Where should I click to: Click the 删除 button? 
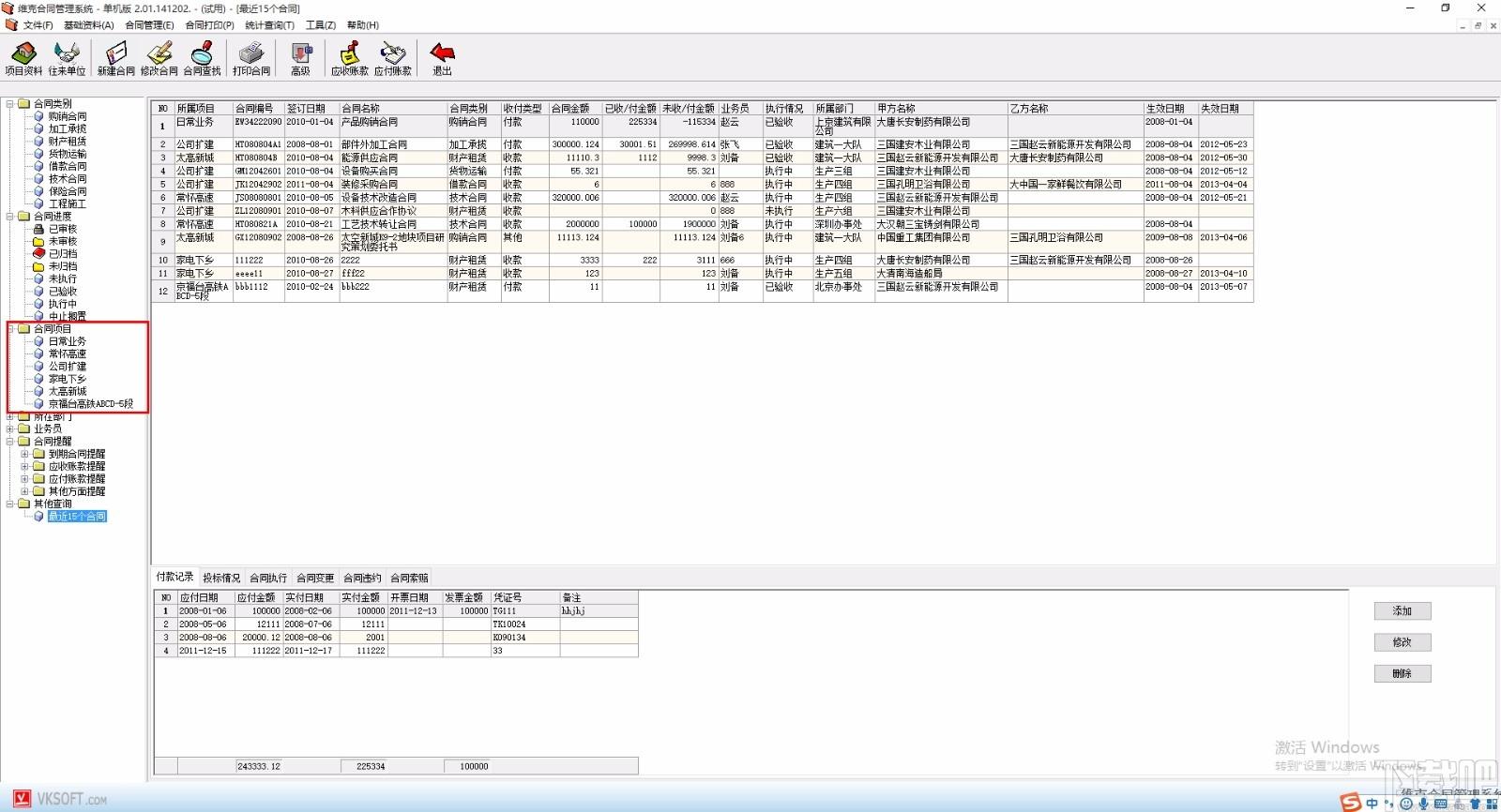pyautogui.click(x=1402, y=673)
